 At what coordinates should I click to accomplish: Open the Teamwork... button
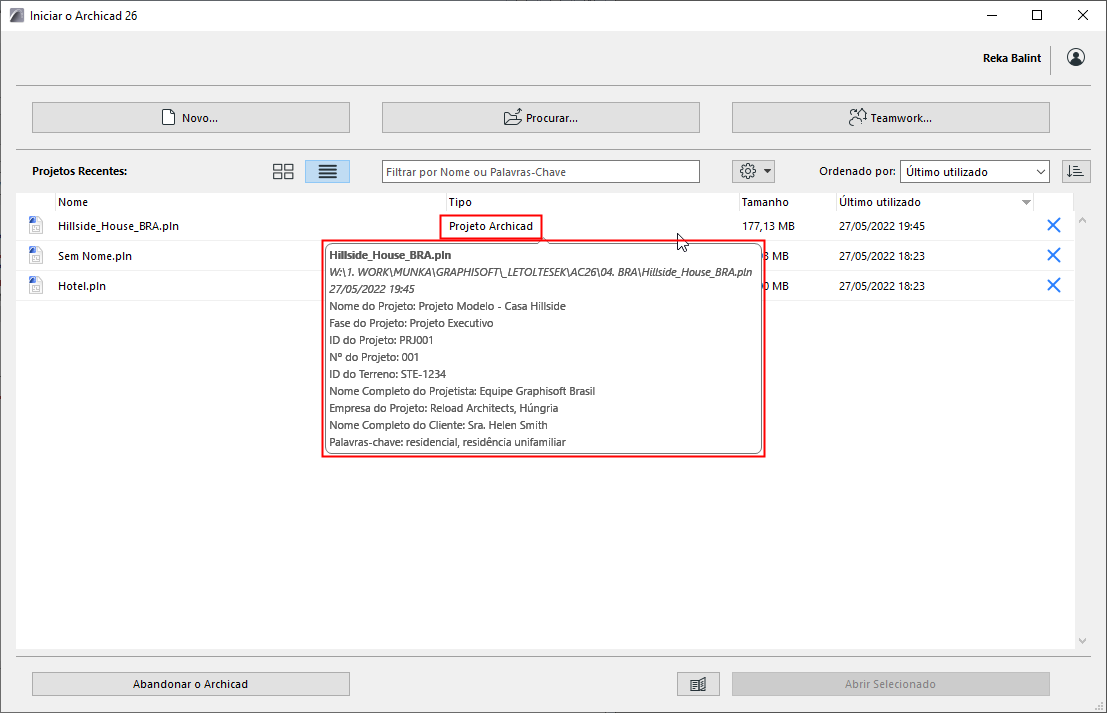click(x=891, y=118)
